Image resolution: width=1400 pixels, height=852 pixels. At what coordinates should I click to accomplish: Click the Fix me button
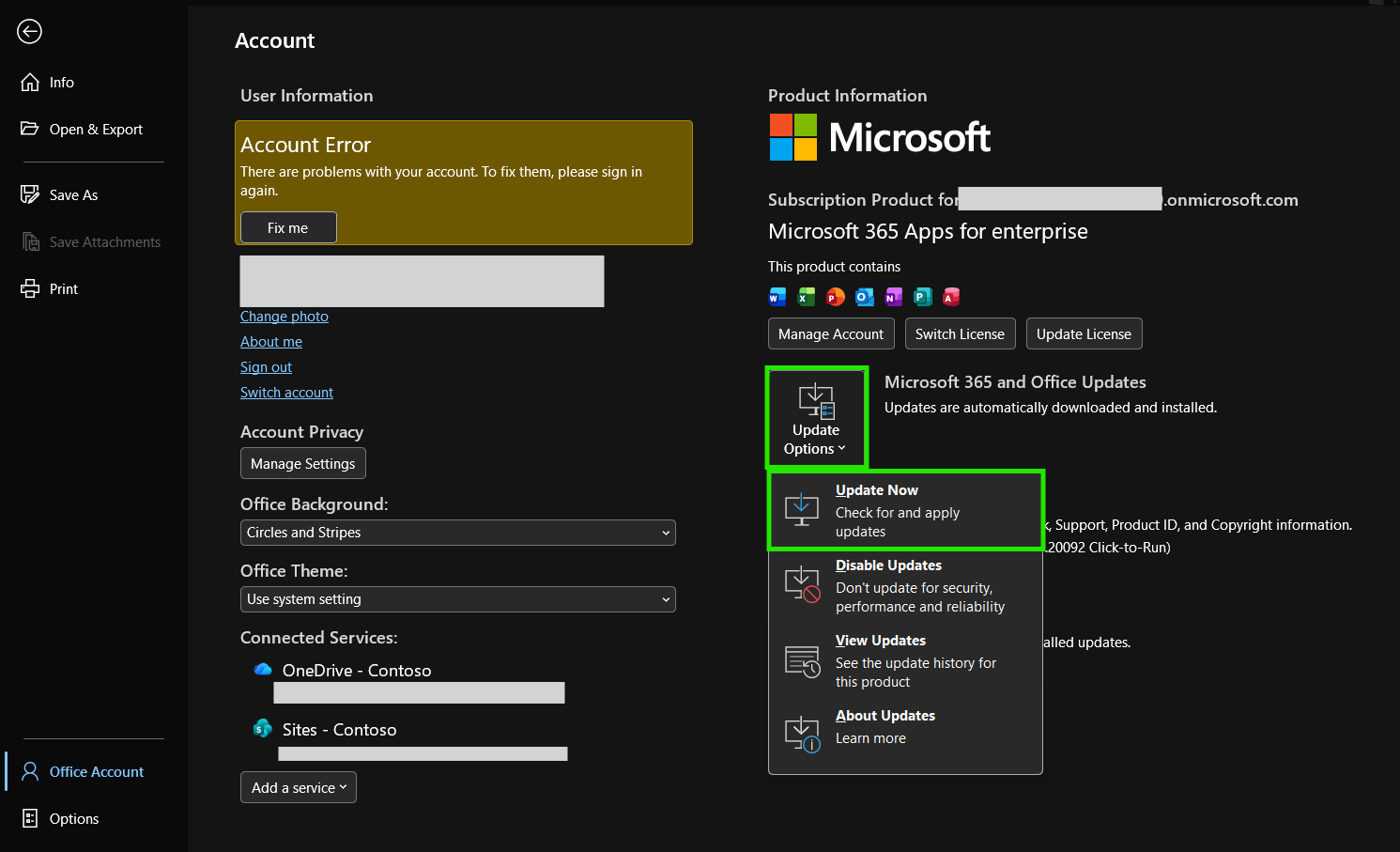[x=288, y=227]
